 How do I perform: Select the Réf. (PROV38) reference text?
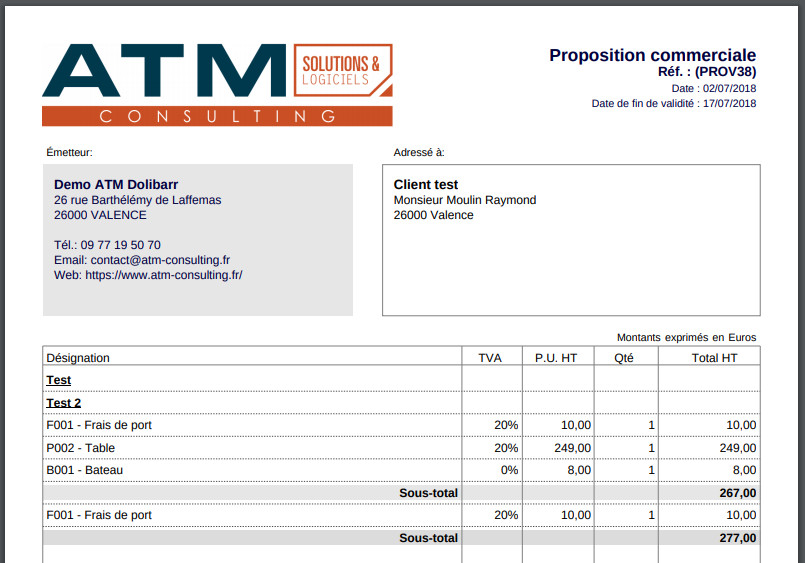click(707, 71)
